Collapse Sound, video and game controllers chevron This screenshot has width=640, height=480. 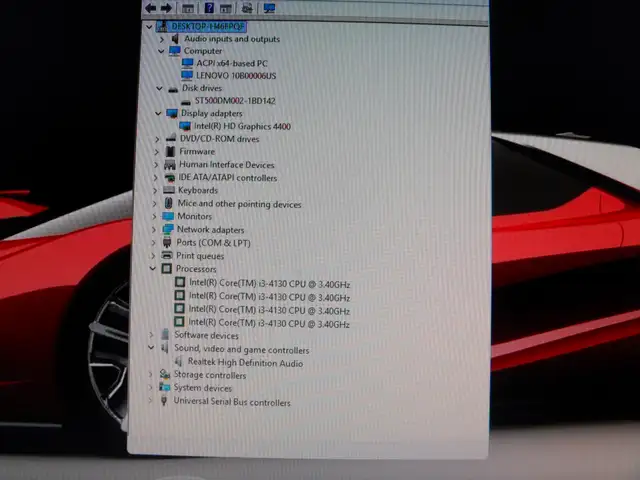(151, 348)
